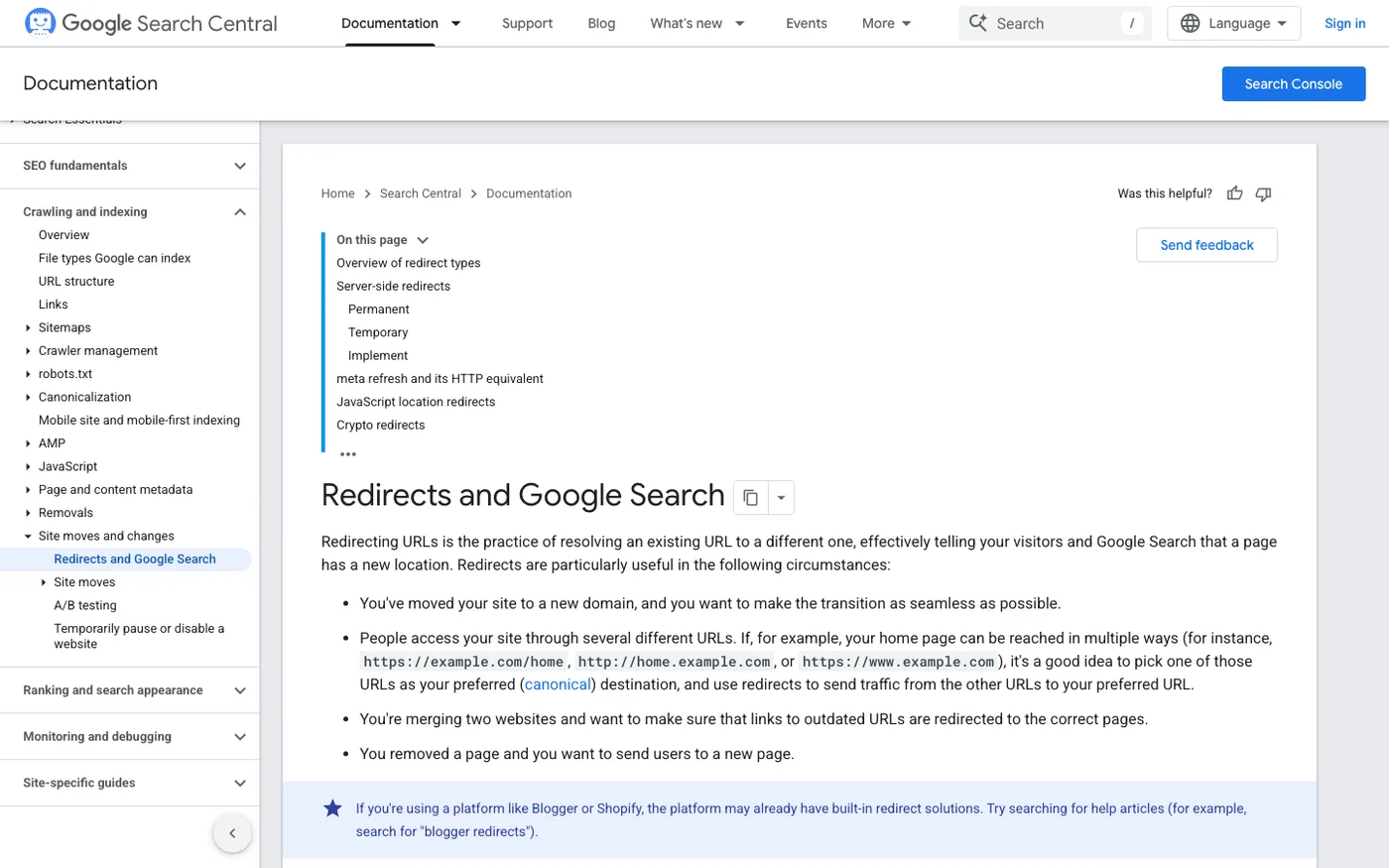Viewport: 1389px width, 868px height.
Task: Expand the Sitemaps tree item
Action: coord(28,327)
